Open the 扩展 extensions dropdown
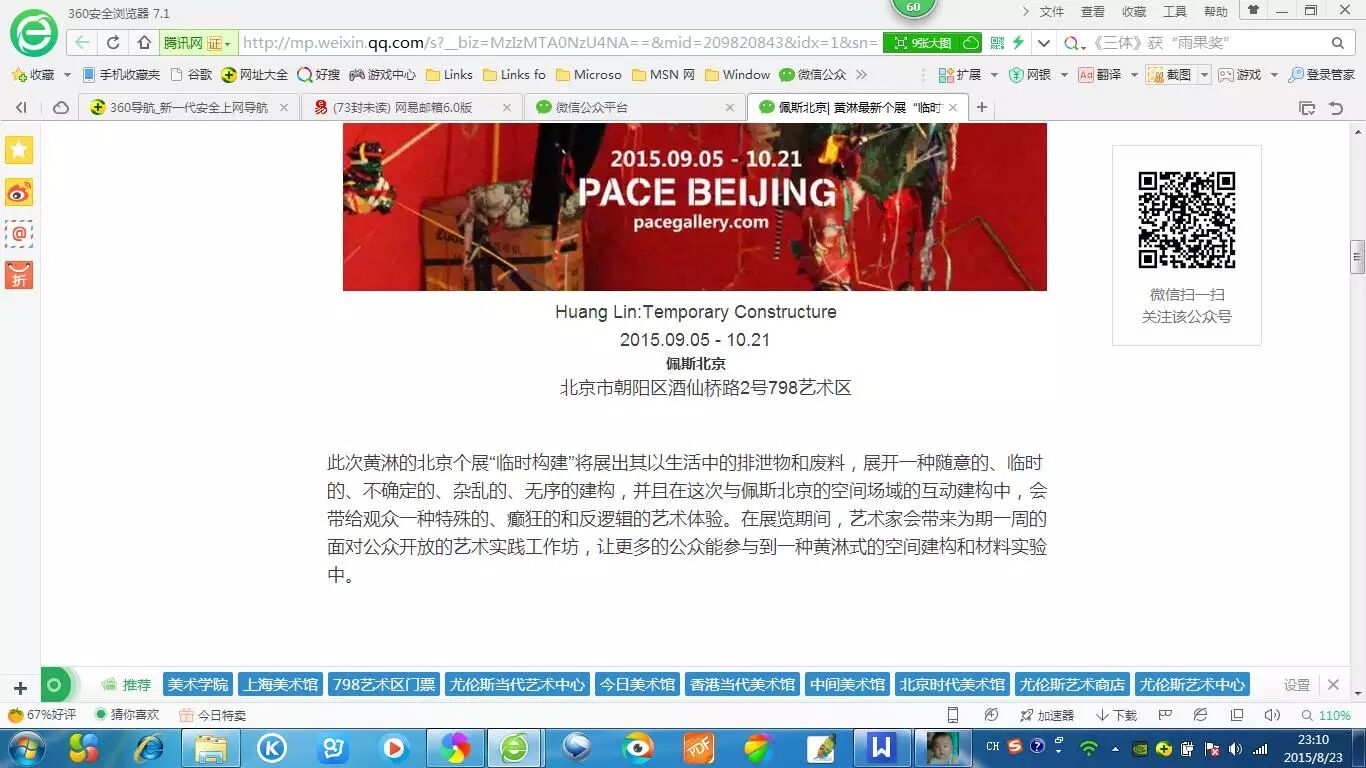Viewport: 1366px width, 768px height. click(967, 75)
